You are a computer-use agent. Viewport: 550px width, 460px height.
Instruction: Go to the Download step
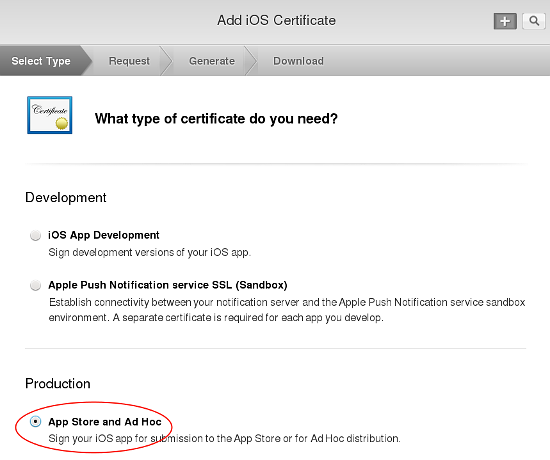click(299, 61)
